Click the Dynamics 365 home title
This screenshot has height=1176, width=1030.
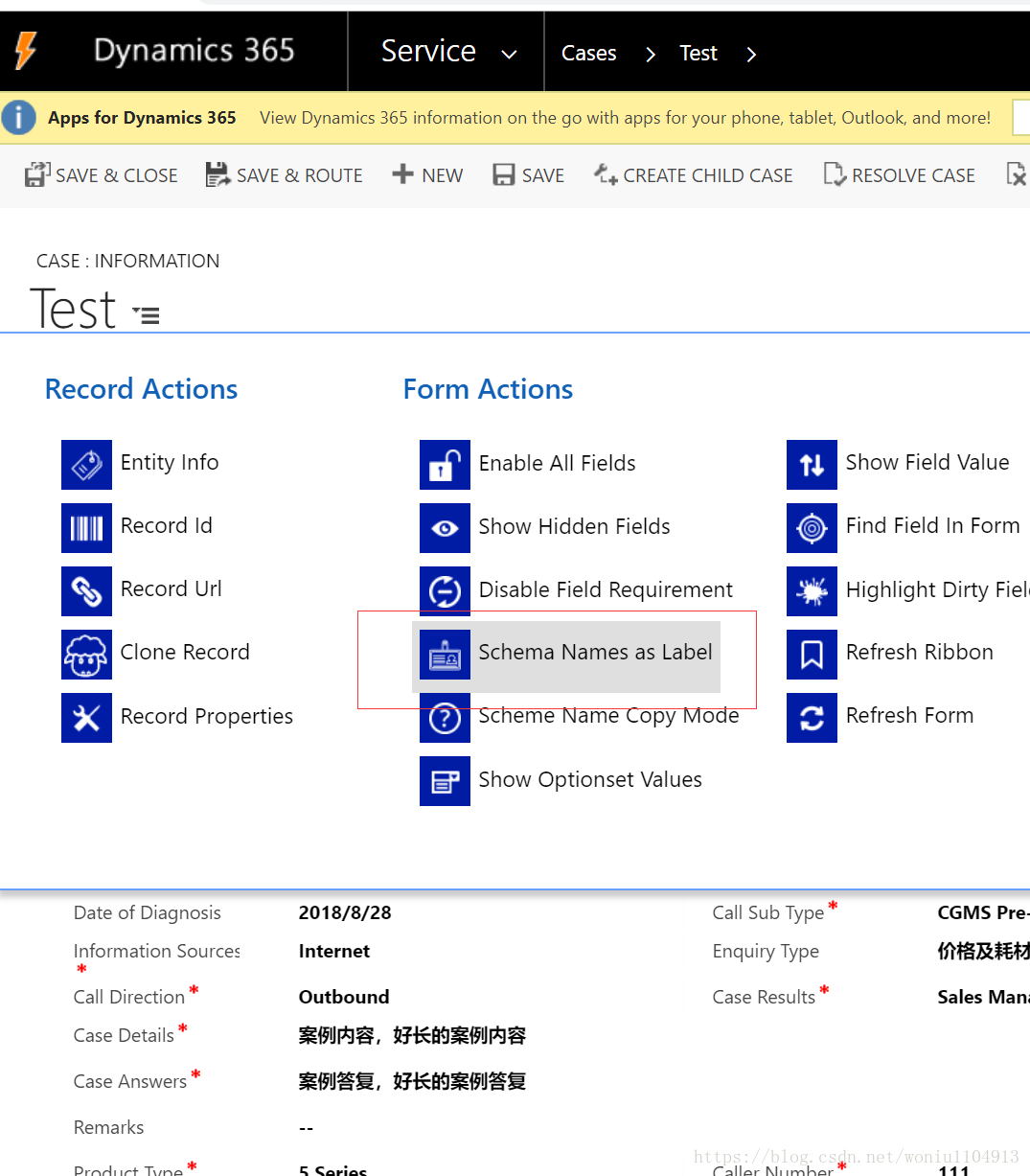pos(195,51)
